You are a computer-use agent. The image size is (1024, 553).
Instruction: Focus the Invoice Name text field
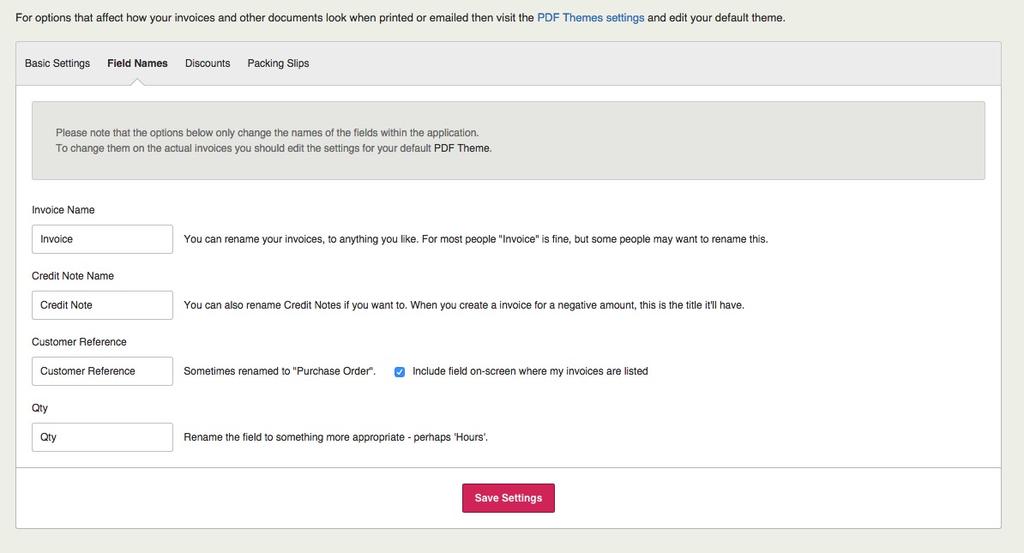click(x=102, y=239)
